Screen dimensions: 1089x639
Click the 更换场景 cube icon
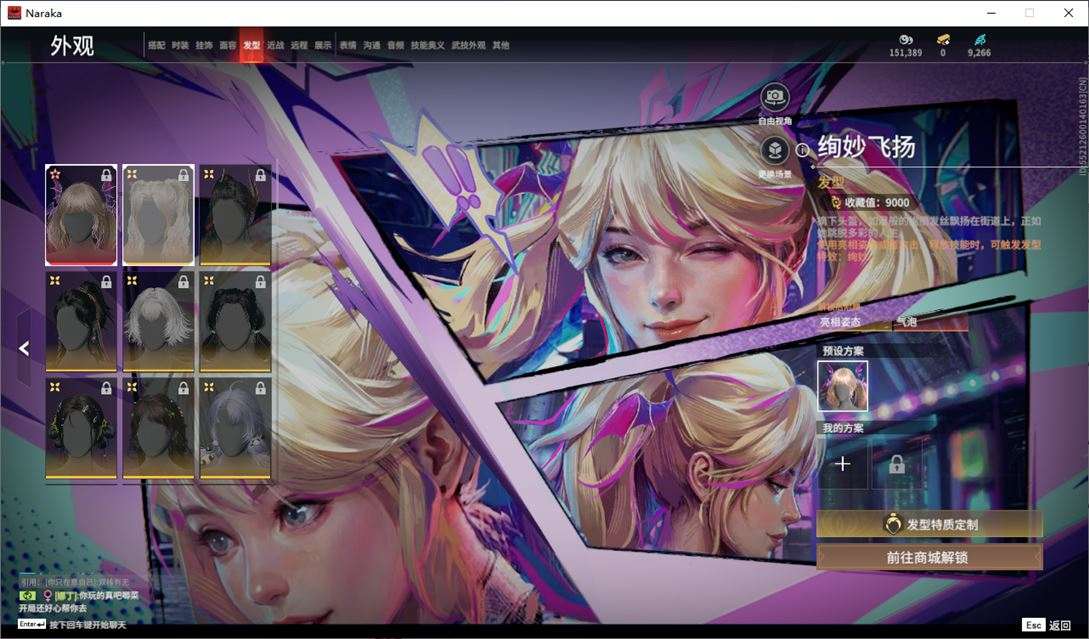point(774,149)
